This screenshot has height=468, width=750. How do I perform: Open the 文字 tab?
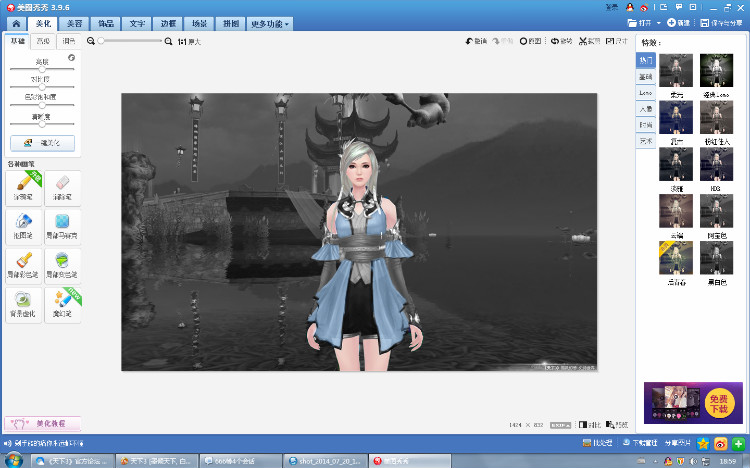137,23
